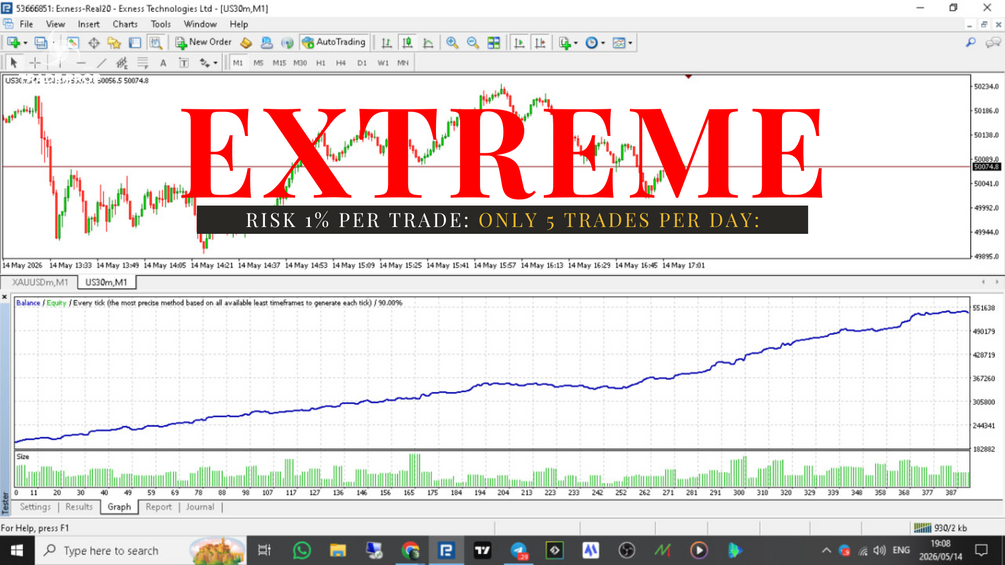Open TradingView from the taskbar
1005x565 pixels.
[482, 551]
